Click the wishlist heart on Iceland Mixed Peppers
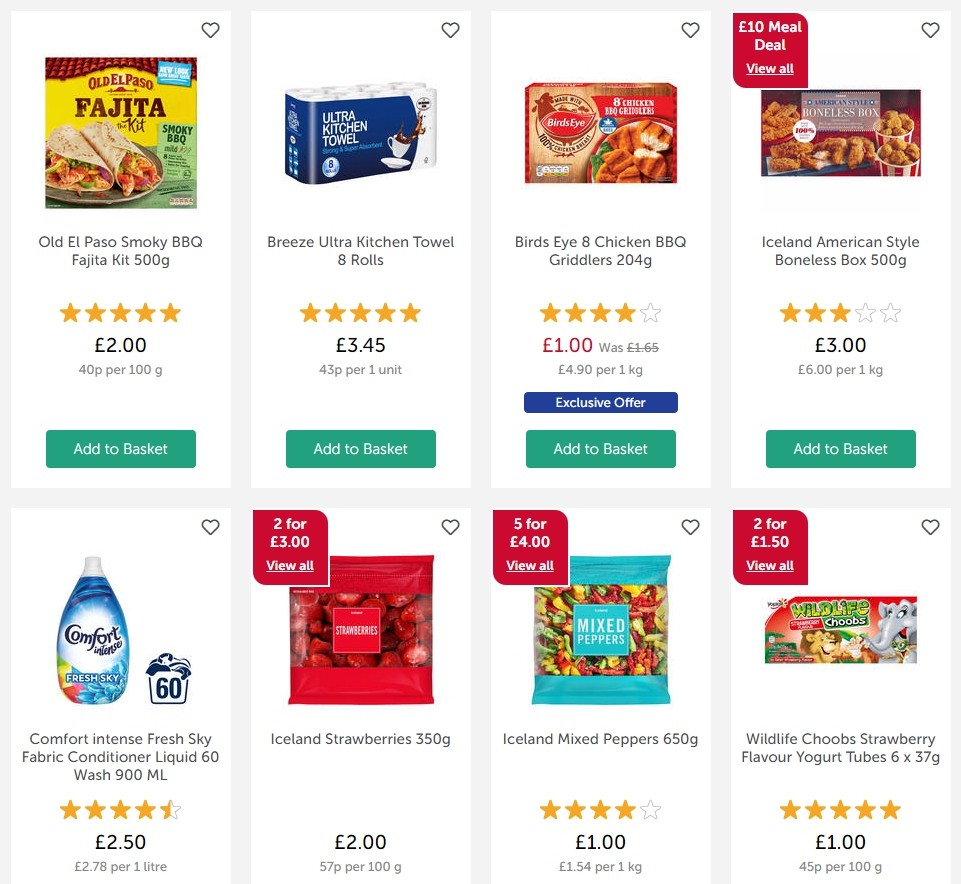 [x=690, y=527]
